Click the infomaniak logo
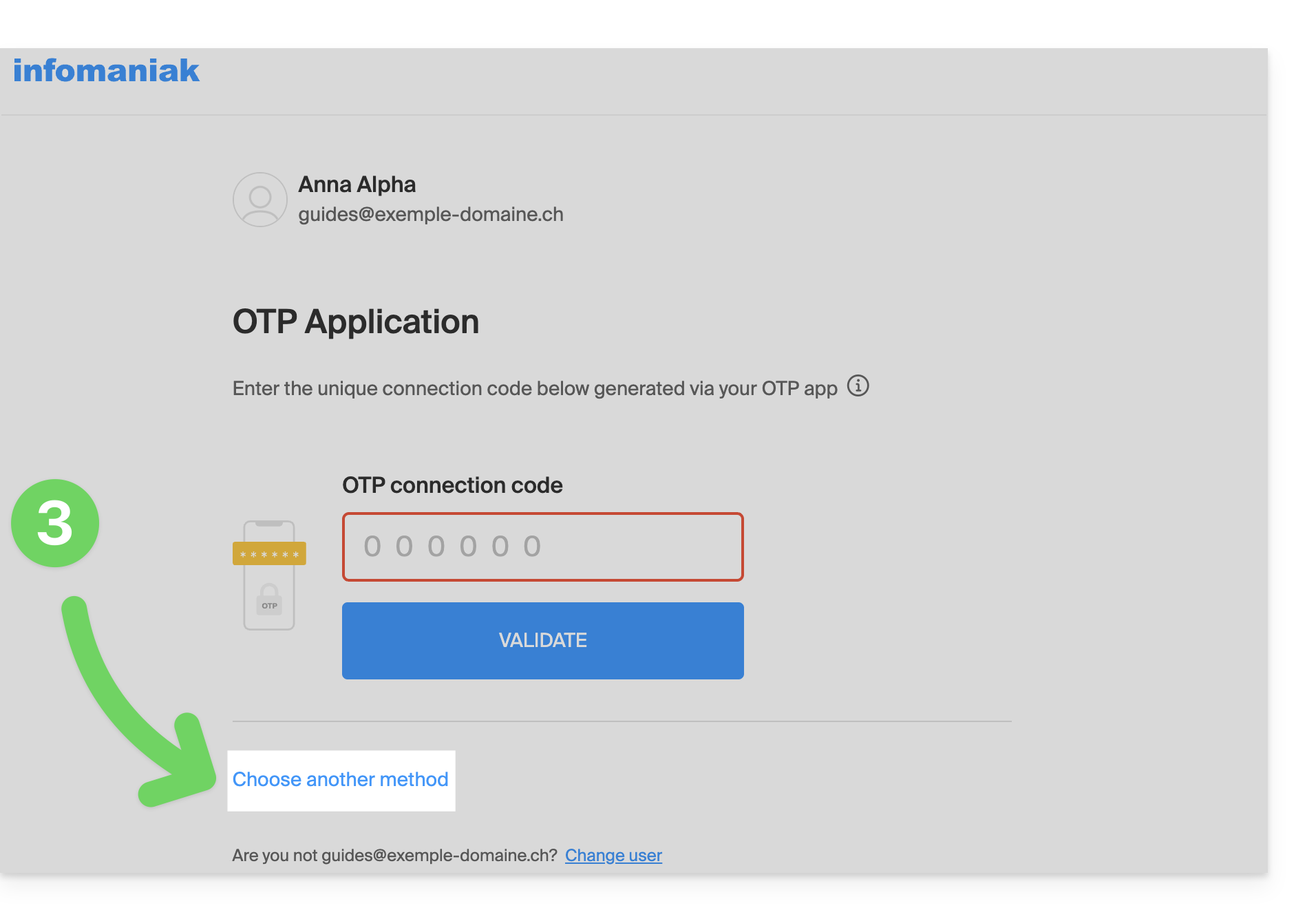Screen dimensions: 1316x921 (106, 71)
